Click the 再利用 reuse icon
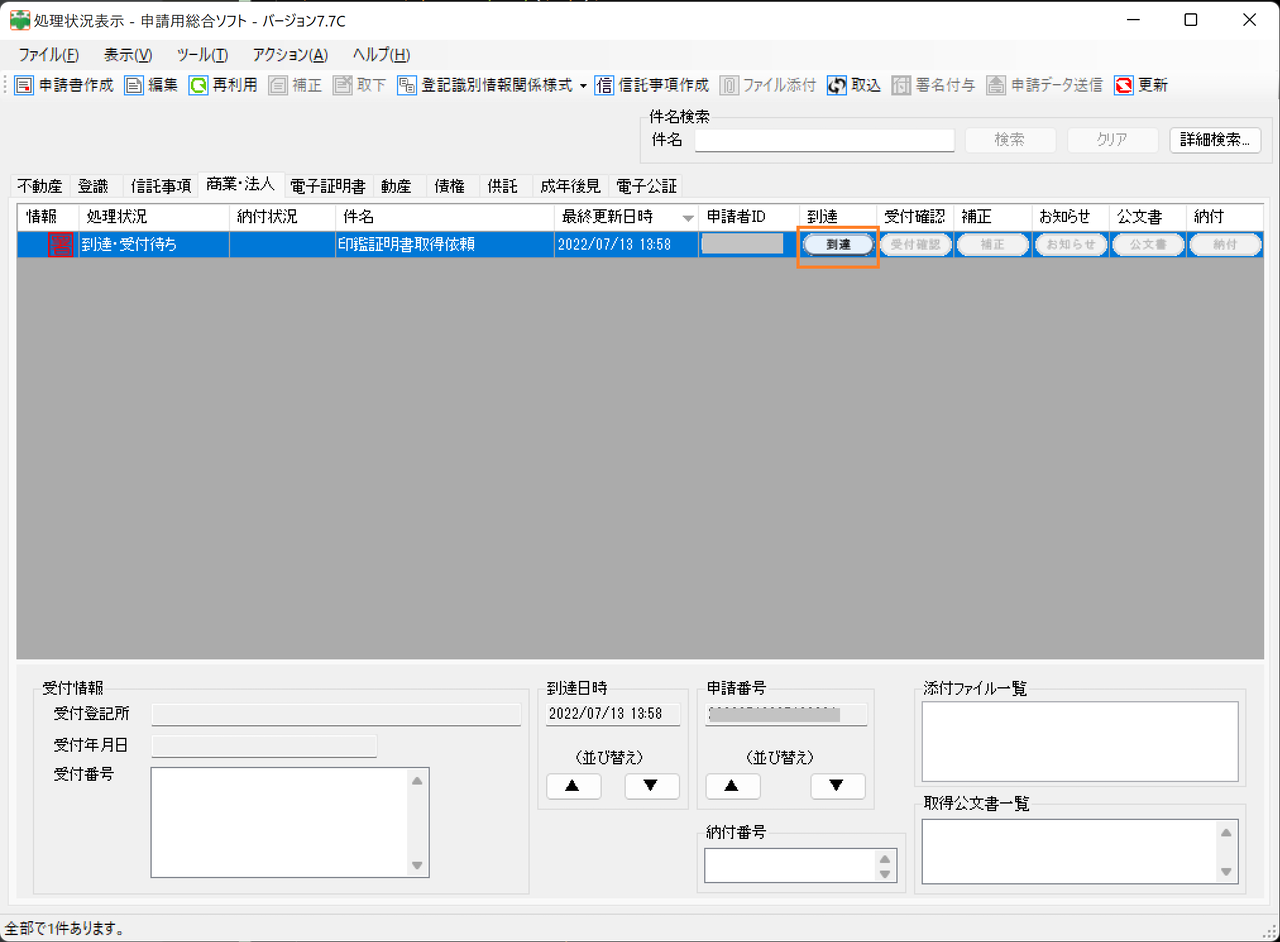Screen dimensions: 1280x942 222,85
